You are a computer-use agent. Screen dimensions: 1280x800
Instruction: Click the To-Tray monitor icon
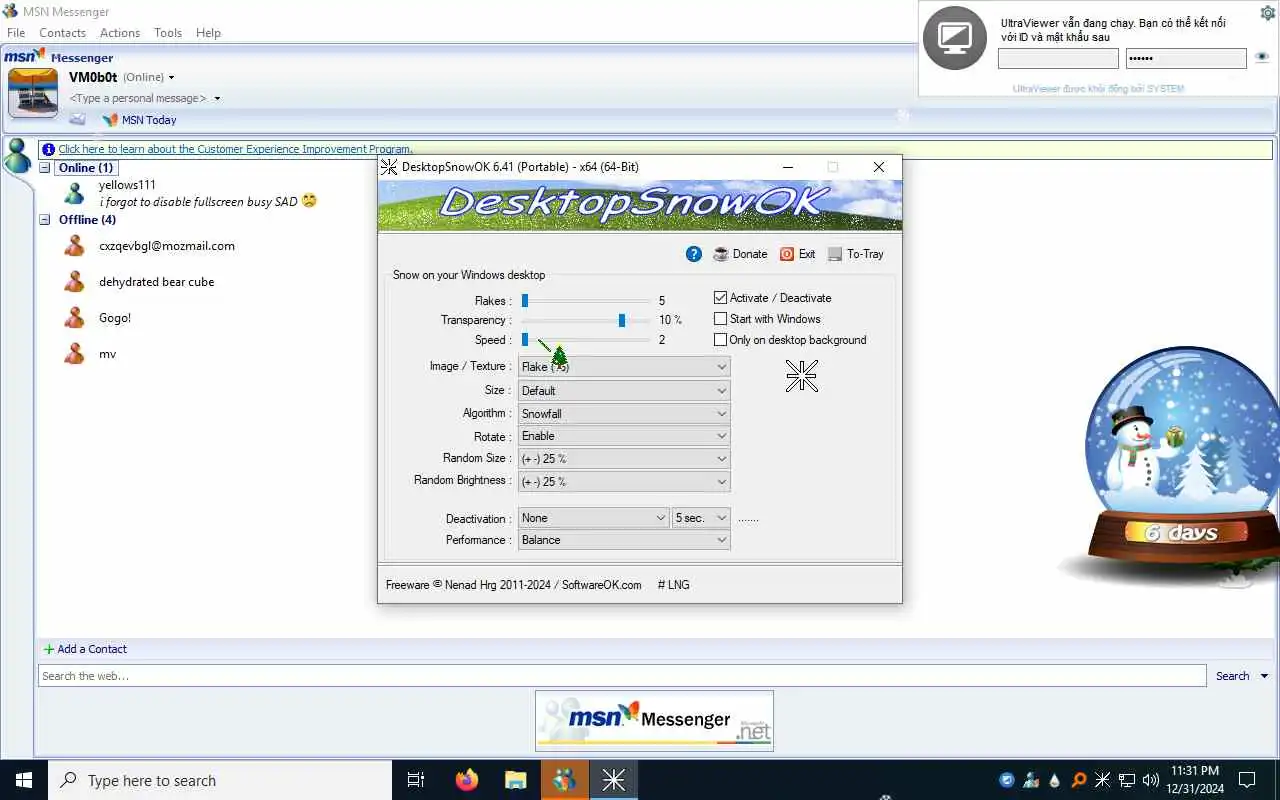pos(835,254)
